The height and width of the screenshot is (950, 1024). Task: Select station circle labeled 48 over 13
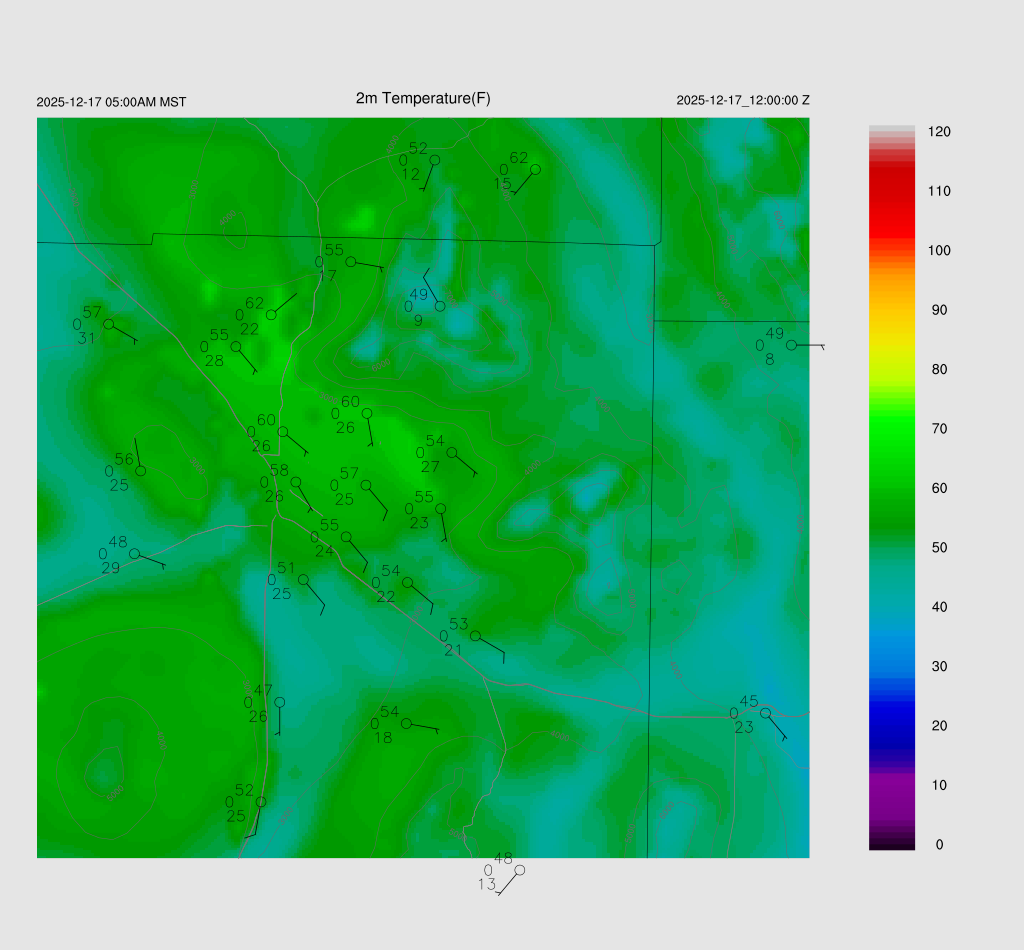(x=519, y=870)
